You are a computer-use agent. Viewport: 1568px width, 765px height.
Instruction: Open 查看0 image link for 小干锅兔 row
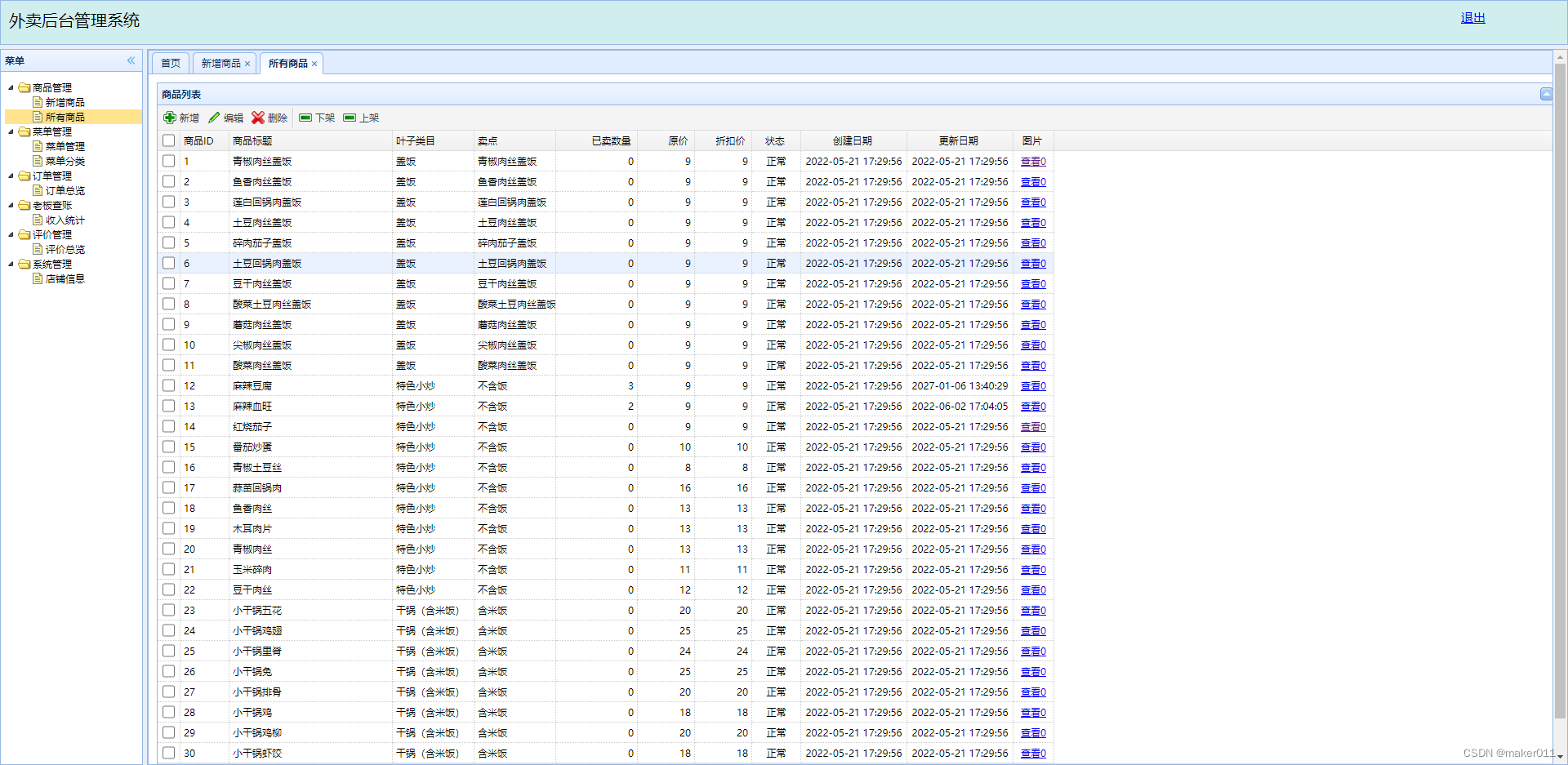pos(1033,672)
